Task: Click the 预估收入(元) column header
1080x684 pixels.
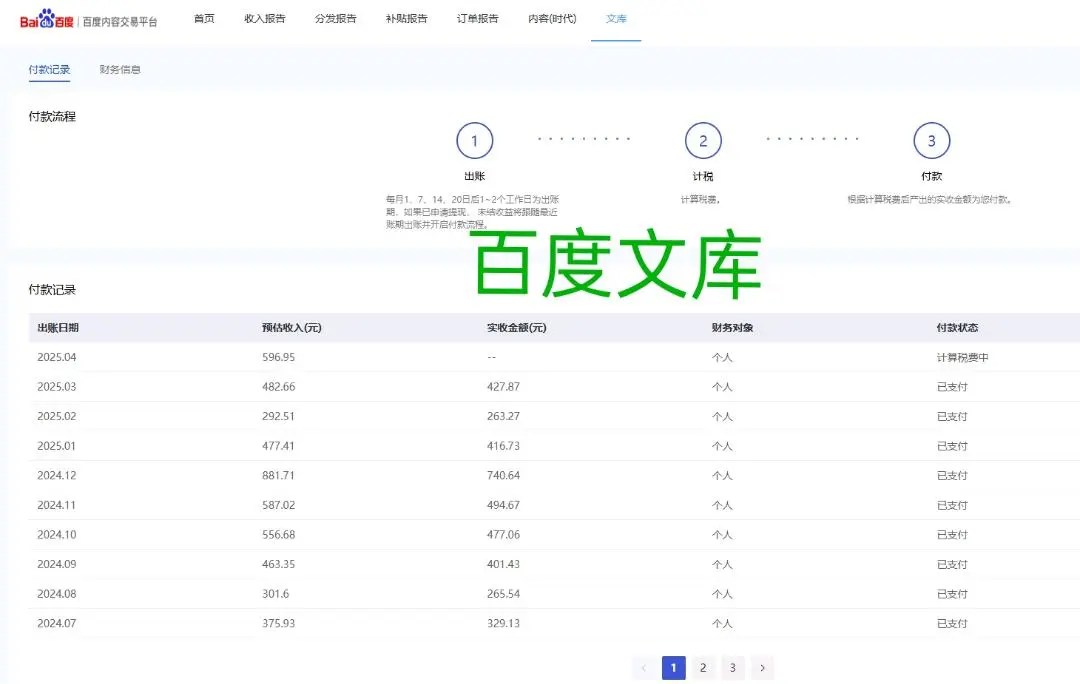Action: 291,328
